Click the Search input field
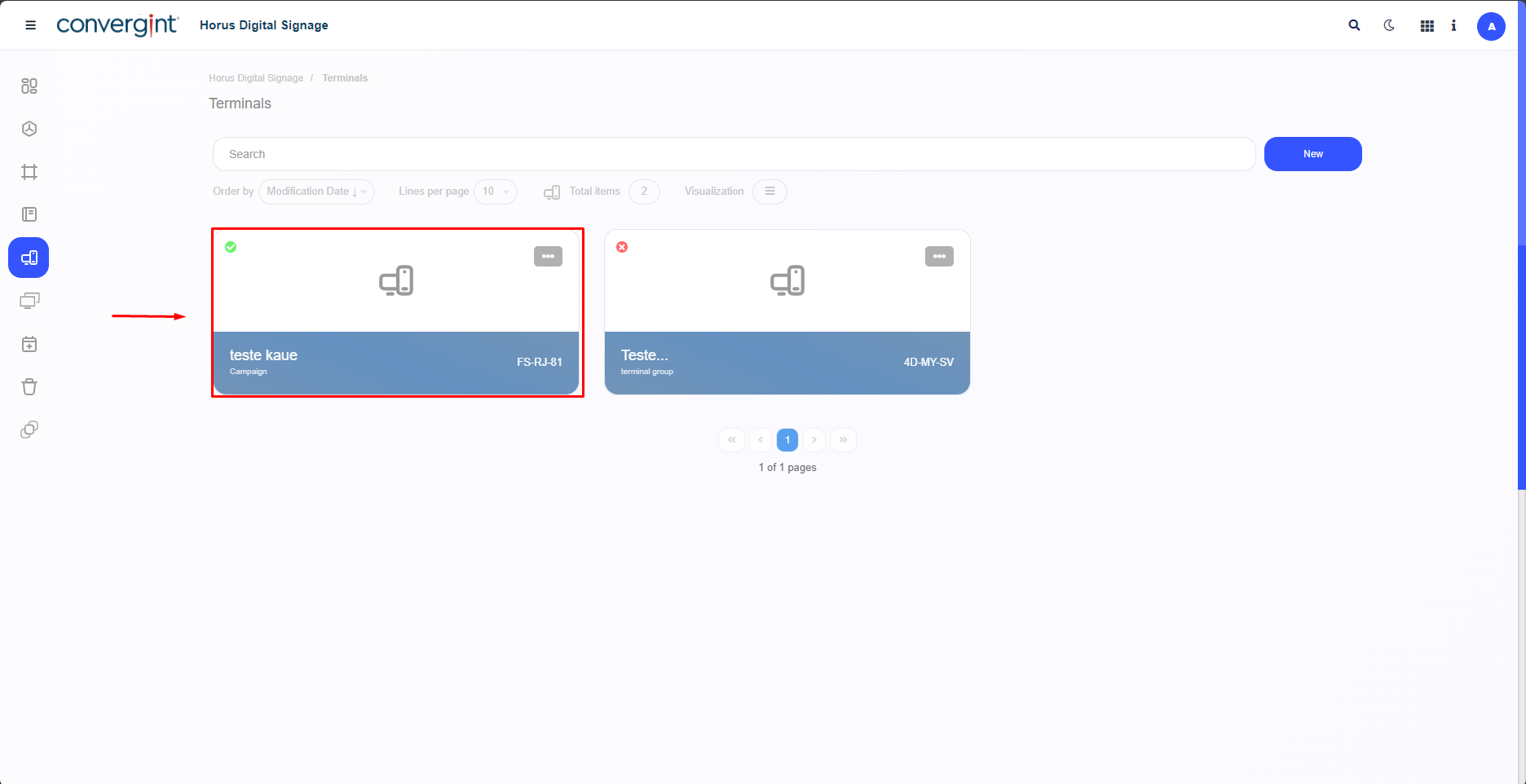The image size is (1526, 784). click(734, 154)
